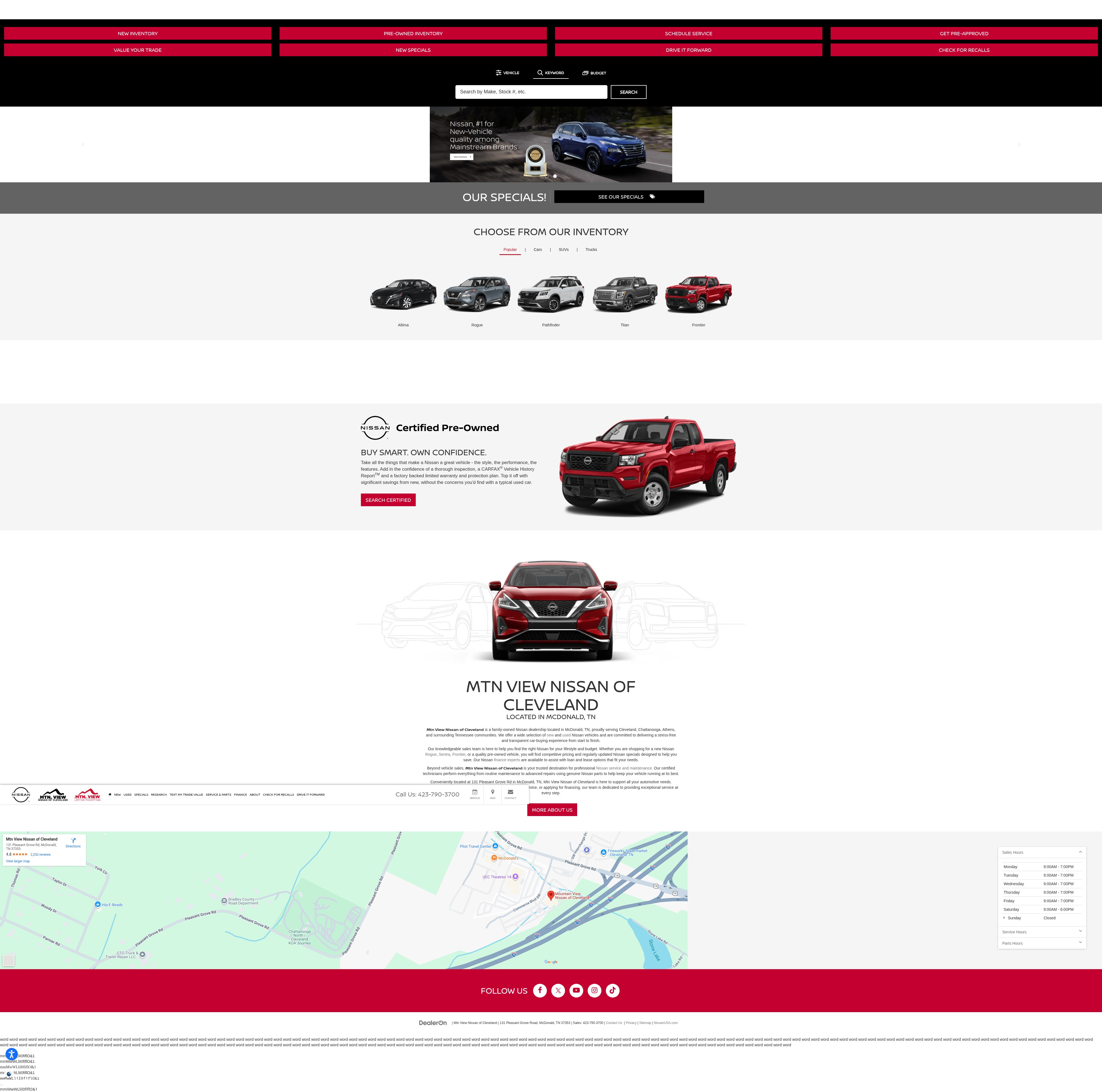Click the Value Your Trade button
The width and height of the screenshot is (1102, 1092).
click(137, 50)
